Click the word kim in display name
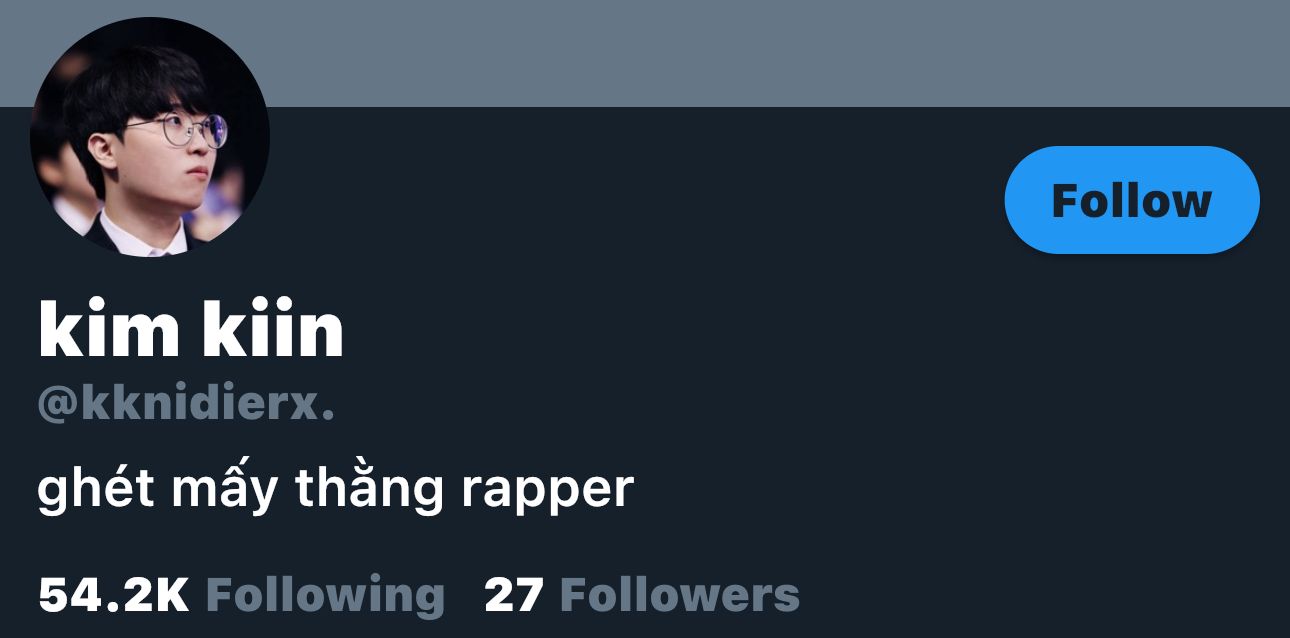The width and height of the screenshot is (1290, 638). coord(111,330)
